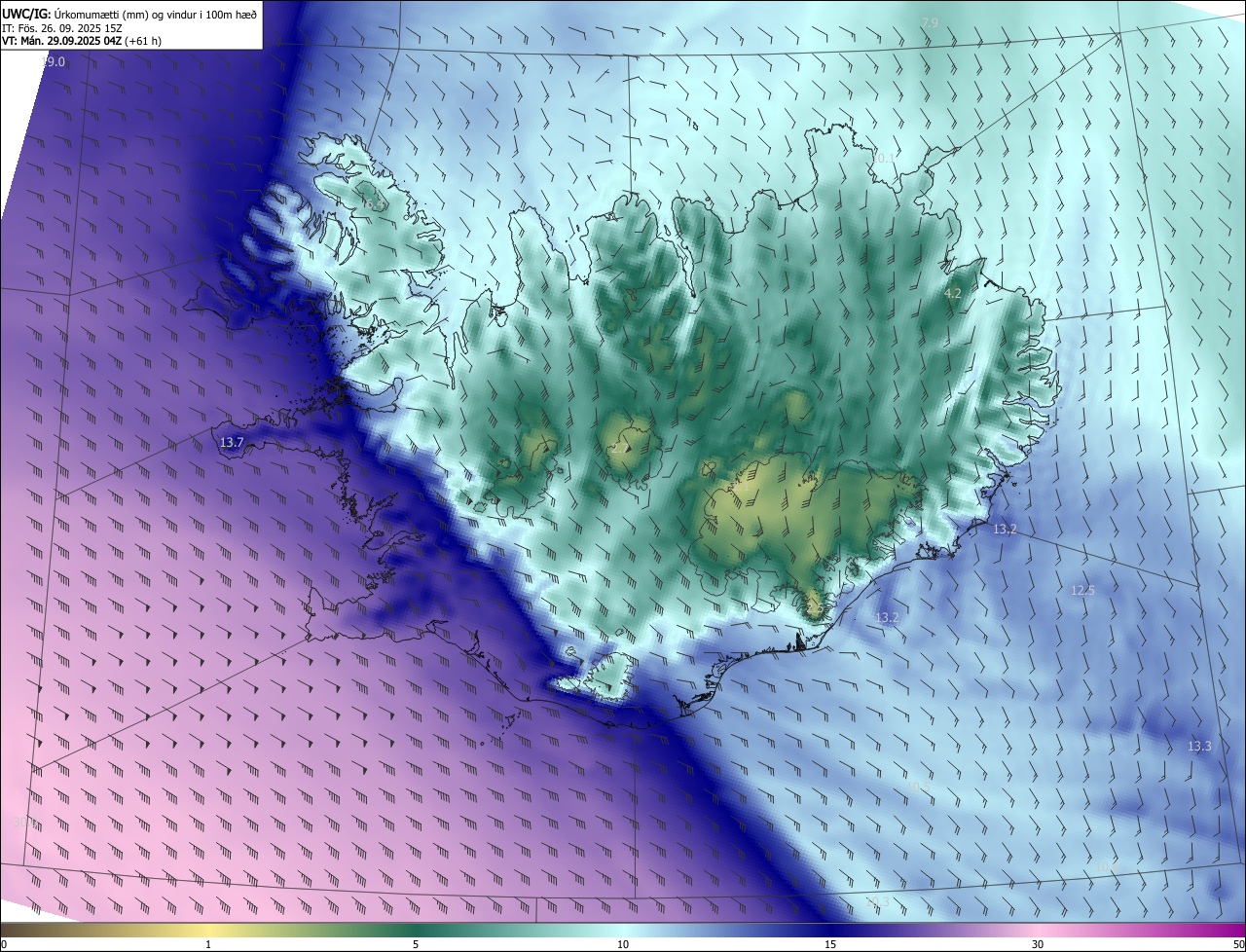Select the valid time "VT: Mán. 29.09.2025 04Z (+61 h)"
This screenshot has width=1246, height=952.
pyautogui.click(x=82, y=42)
